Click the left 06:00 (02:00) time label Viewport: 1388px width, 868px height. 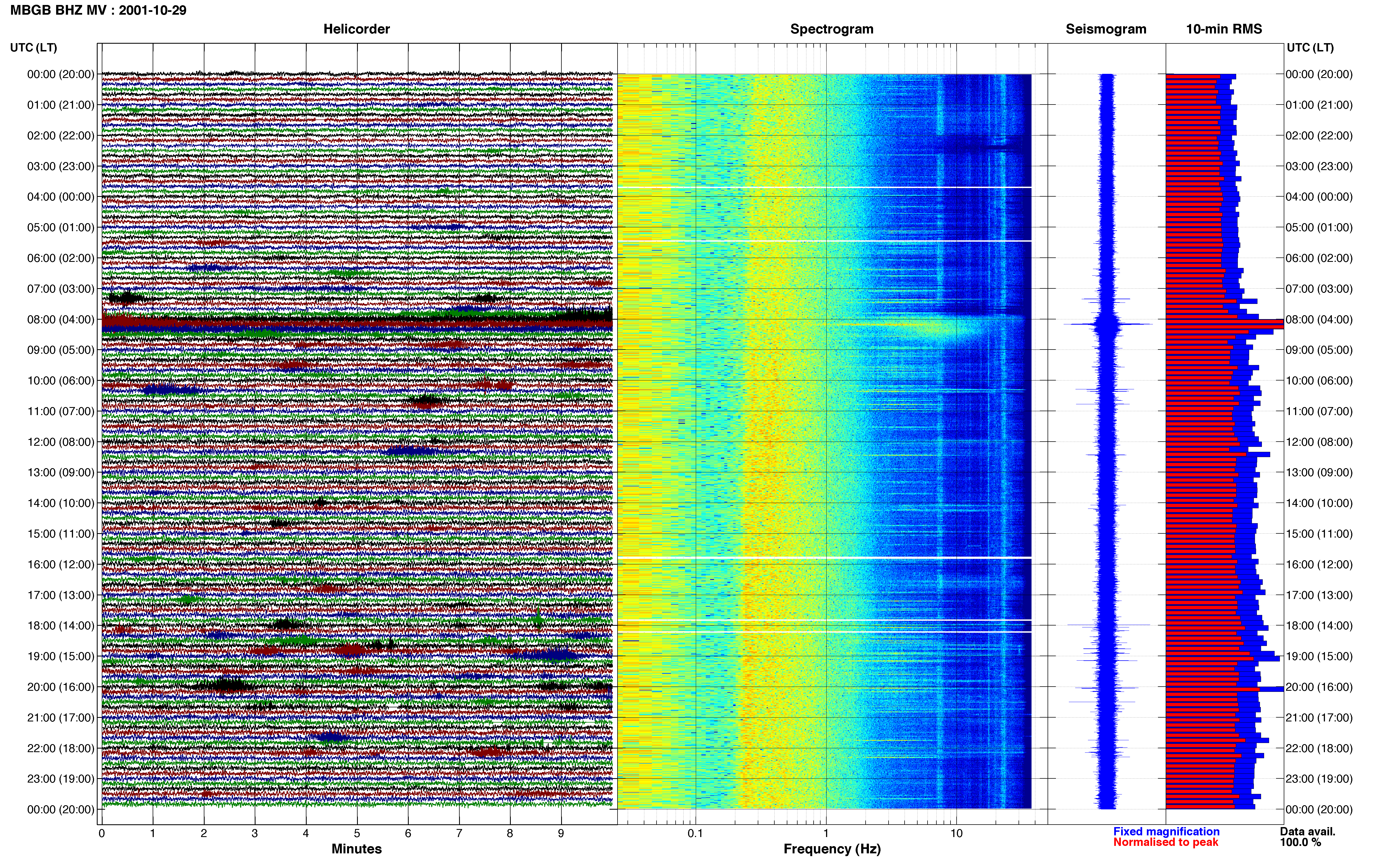click(x=61, y=258)
